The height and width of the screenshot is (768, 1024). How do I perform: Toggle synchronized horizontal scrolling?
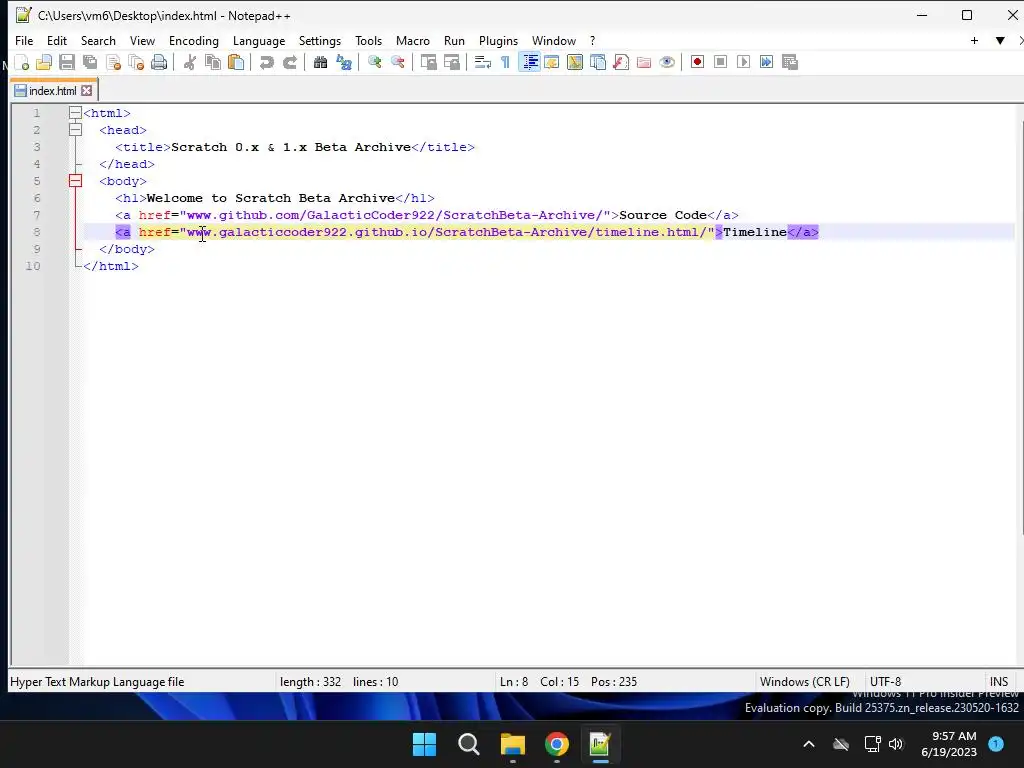451,62
